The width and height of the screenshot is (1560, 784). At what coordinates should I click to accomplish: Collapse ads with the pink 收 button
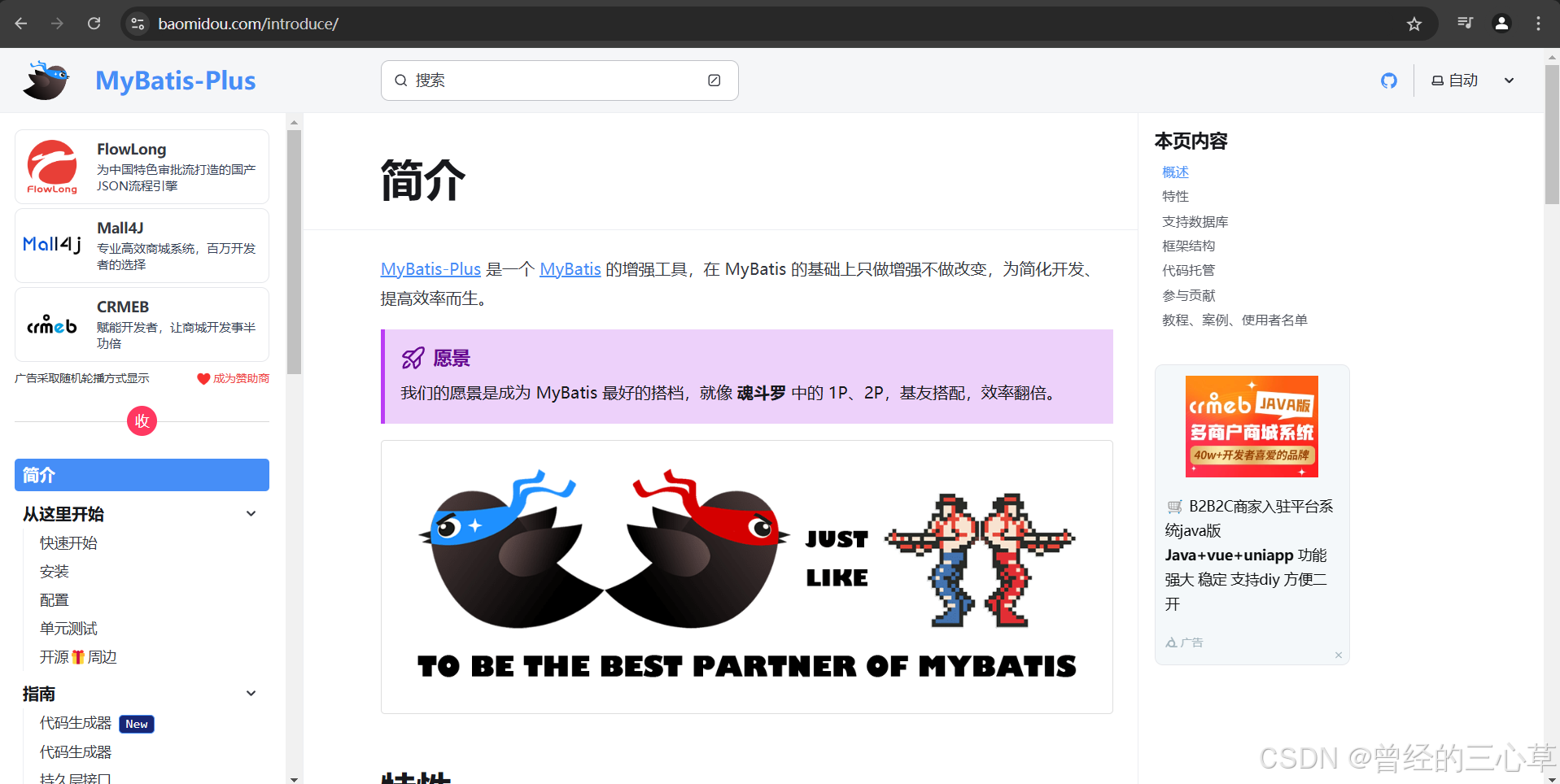pyautogui.click(x=142, y=420)
